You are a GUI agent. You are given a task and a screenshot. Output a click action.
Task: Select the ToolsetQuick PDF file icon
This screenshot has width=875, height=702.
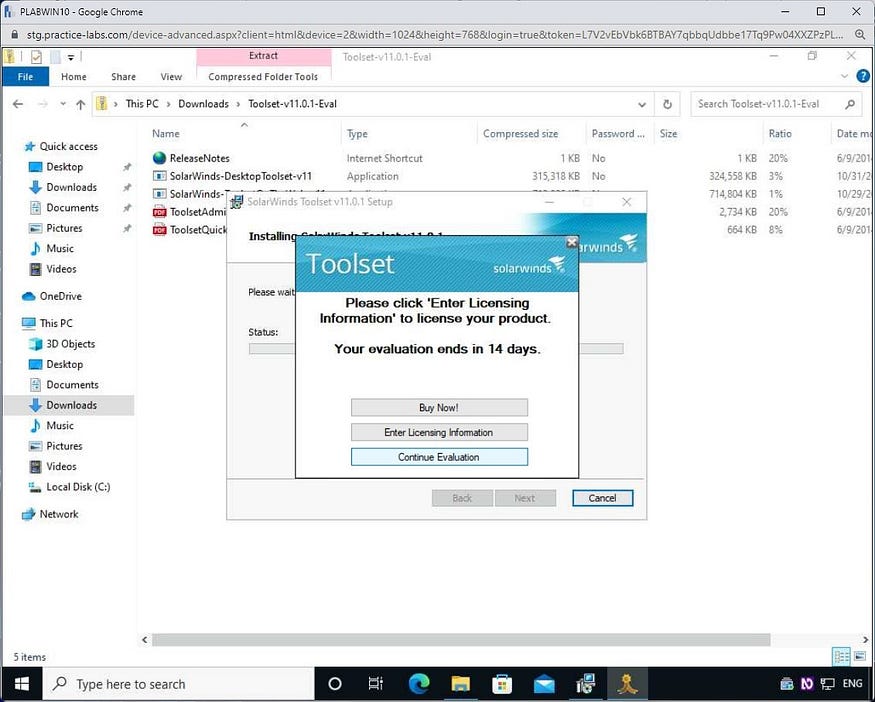click(x=160, y=230)
